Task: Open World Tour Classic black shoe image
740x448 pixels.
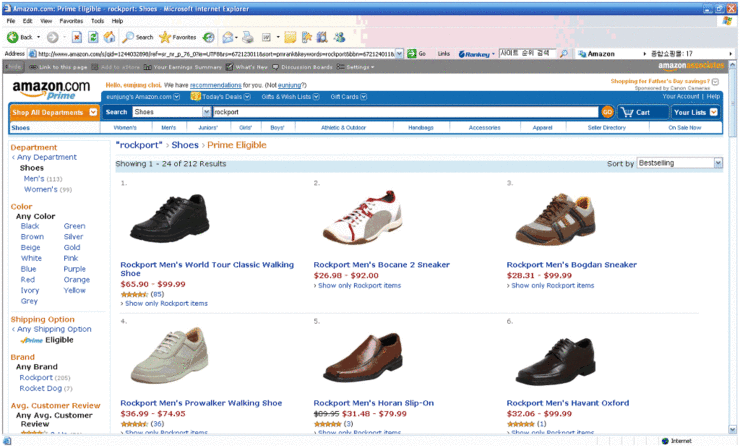Action: [x=169, y=219]
